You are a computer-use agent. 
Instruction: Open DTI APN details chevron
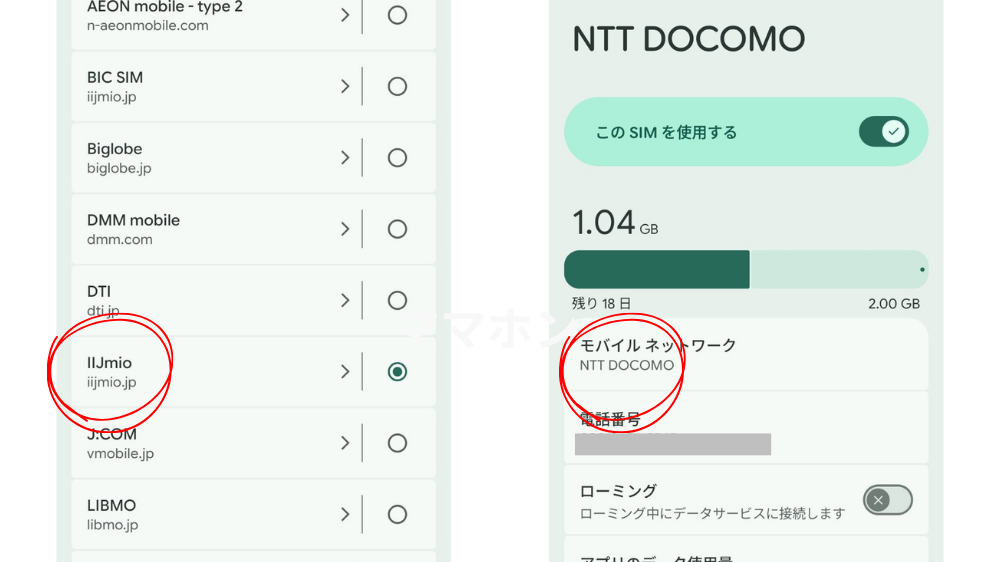point(345,300)
